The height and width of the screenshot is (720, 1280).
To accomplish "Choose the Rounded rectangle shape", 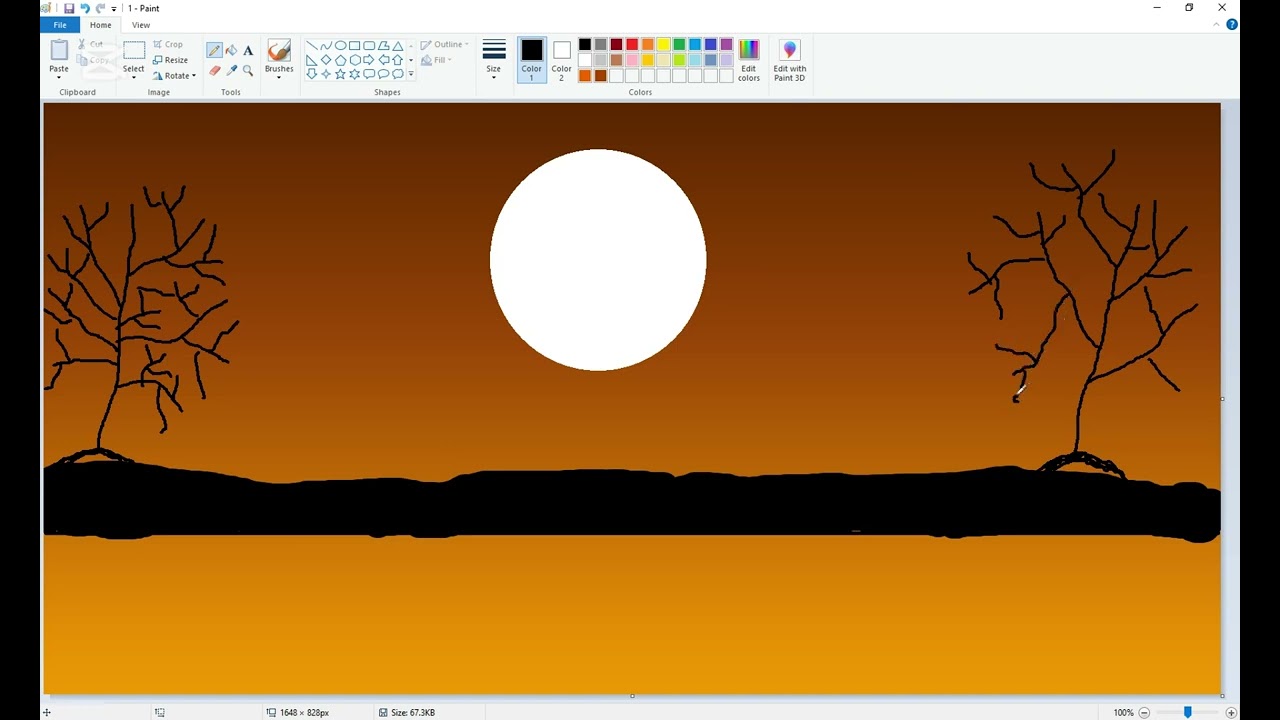I will click(x=369, y=46).
